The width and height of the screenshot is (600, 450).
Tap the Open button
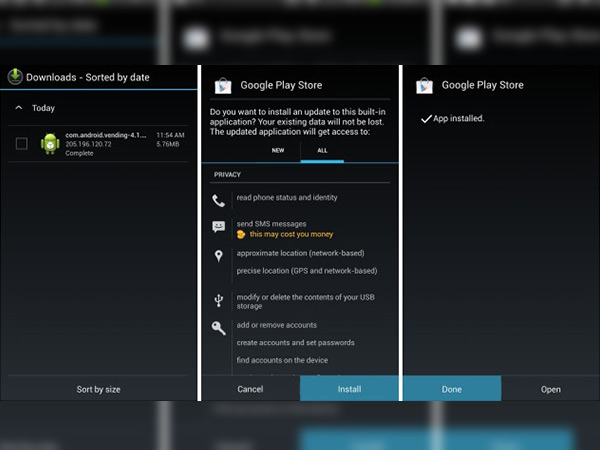tap(551, 389)
